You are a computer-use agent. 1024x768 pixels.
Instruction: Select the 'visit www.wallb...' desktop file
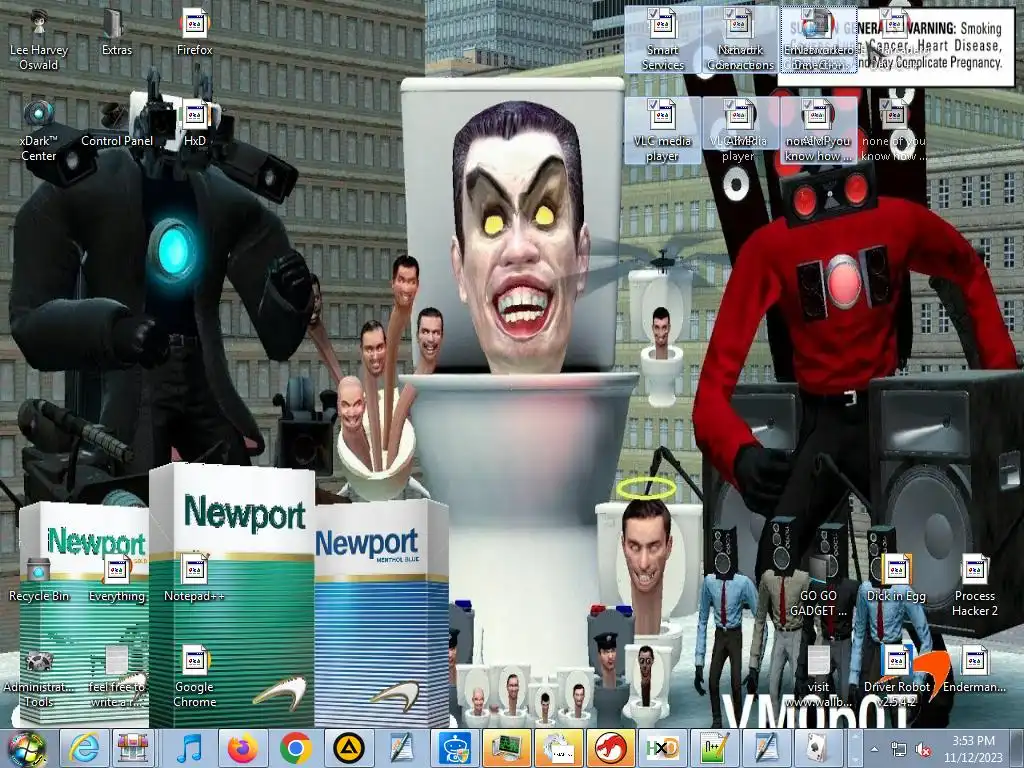(818, 678)
